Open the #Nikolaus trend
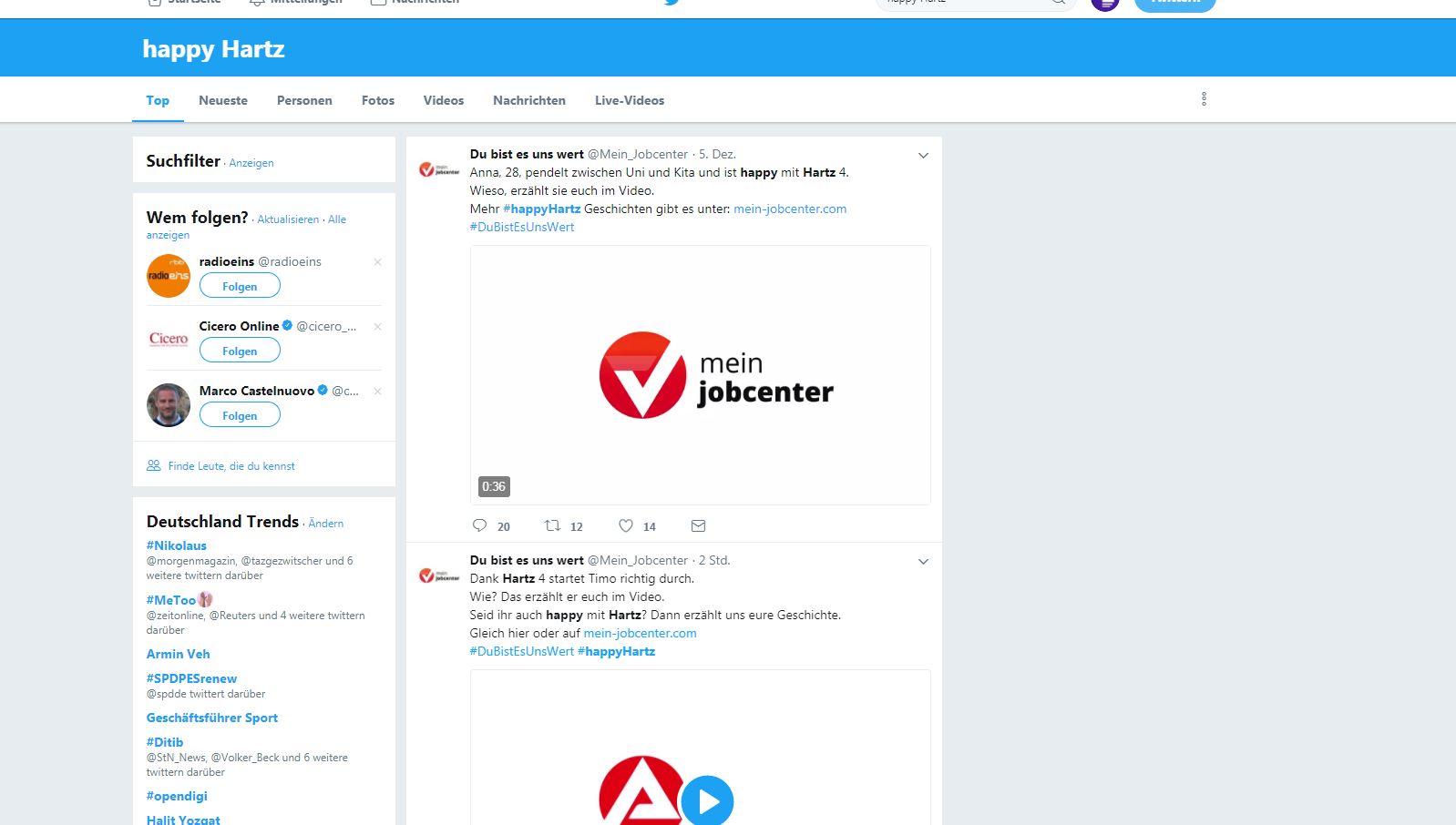 [177, 545]
